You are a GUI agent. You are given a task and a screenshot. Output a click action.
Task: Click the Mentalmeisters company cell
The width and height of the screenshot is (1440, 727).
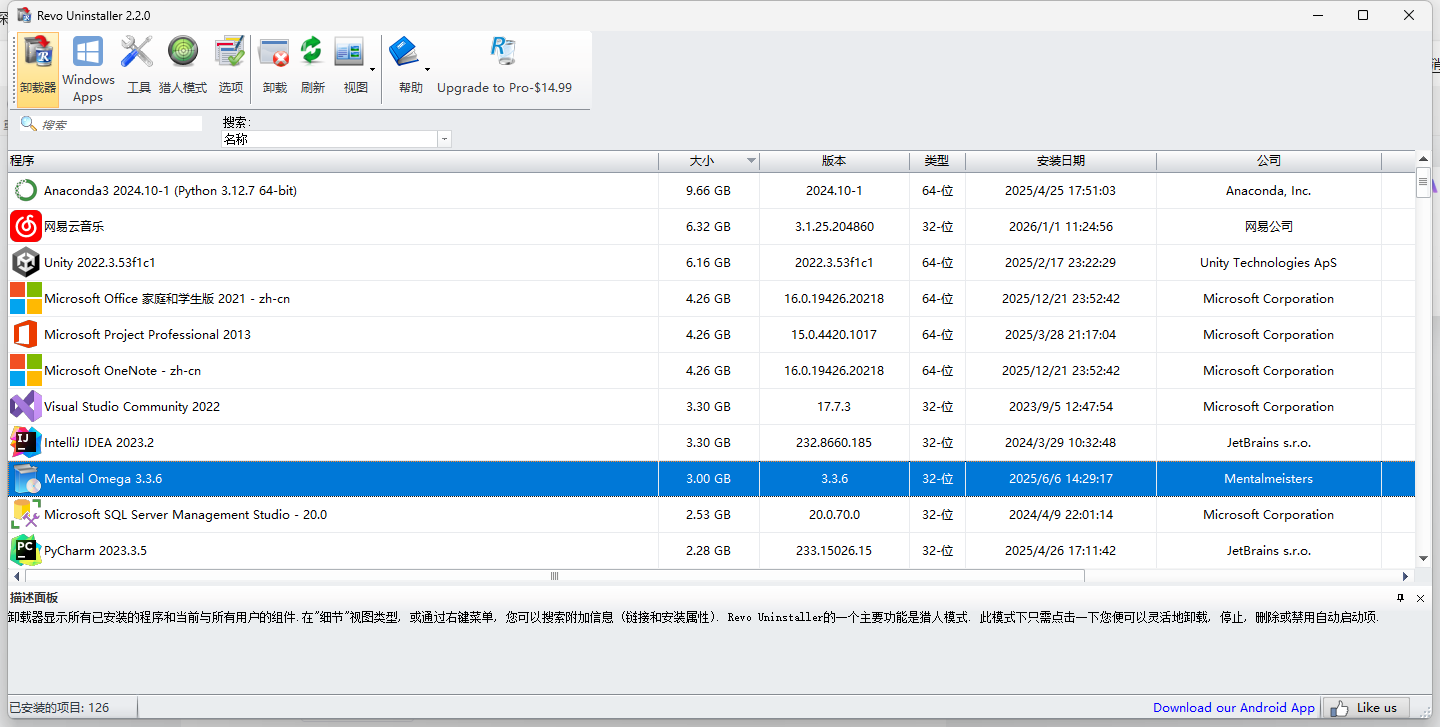click(x=1268, y=478)
